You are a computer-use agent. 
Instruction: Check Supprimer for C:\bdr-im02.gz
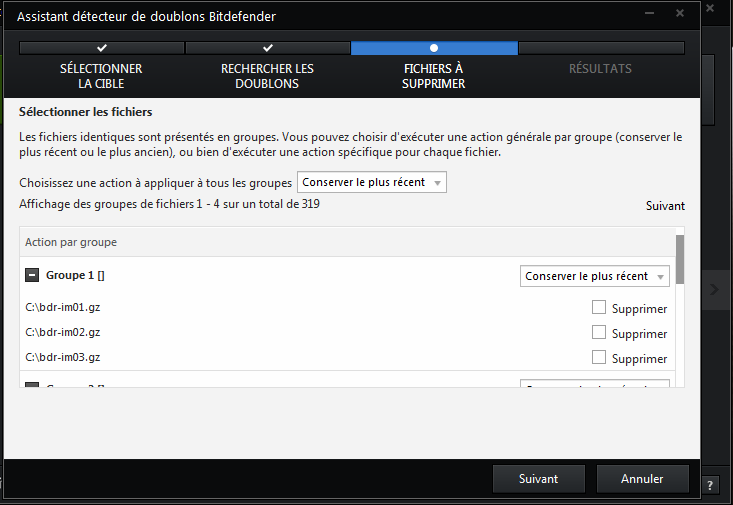pos(599,332)
